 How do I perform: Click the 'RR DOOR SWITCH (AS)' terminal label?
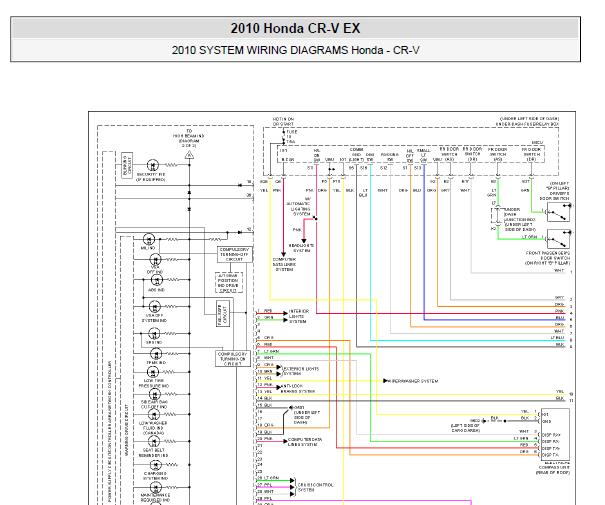(x=449, y=154)
